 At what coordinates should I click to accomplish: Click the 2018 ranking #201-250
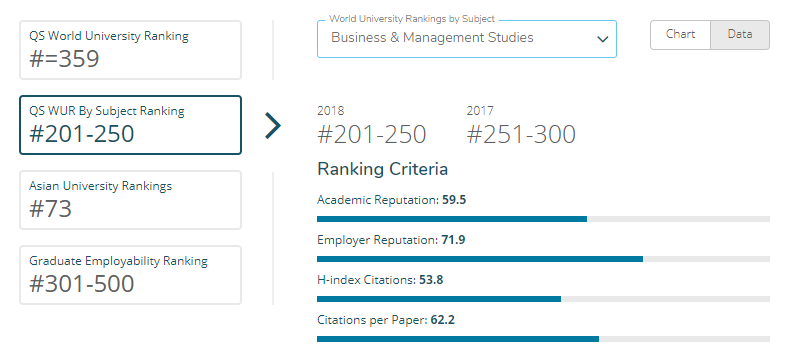click(x=372, y=135)
